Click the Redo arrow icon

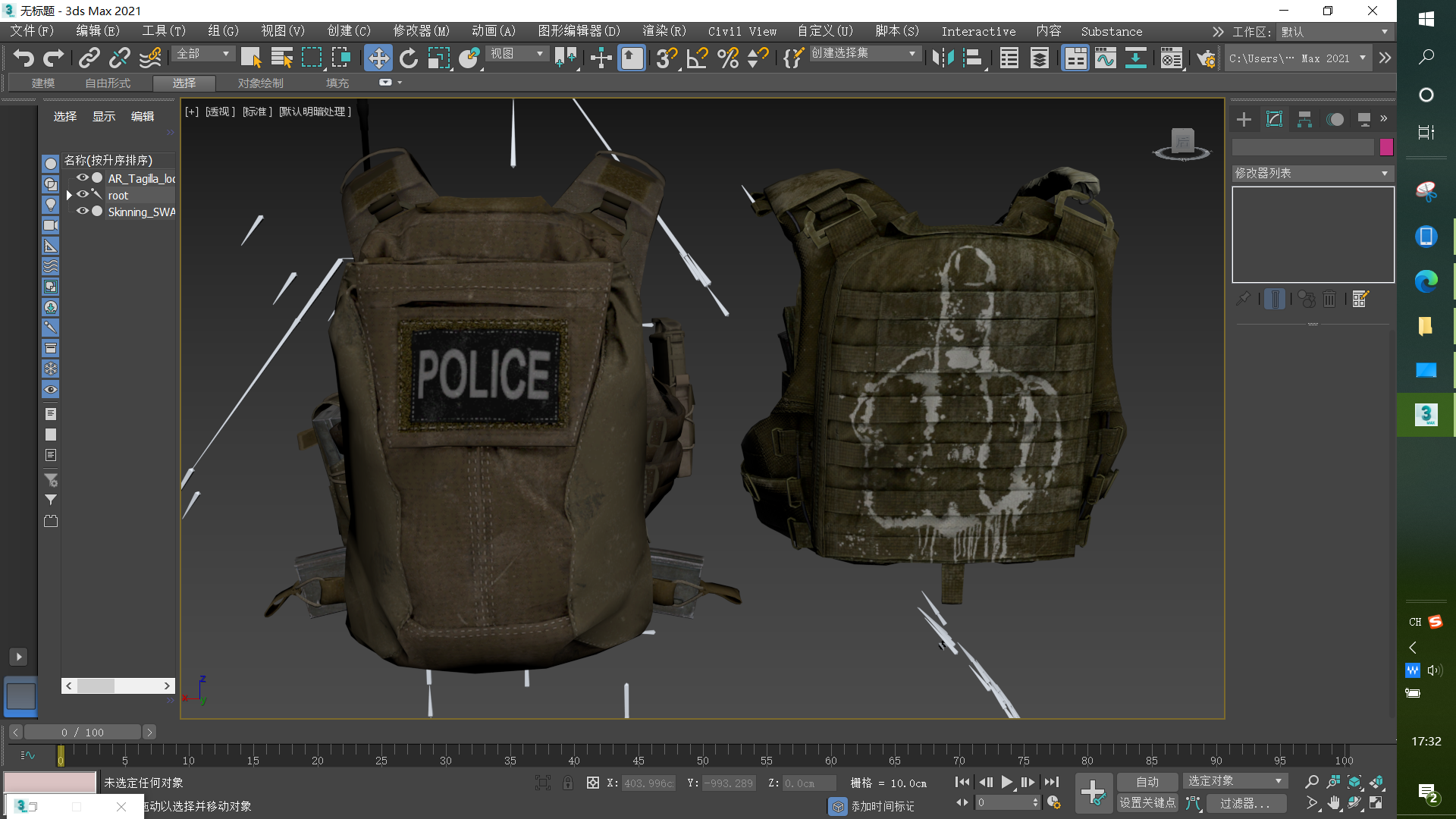(54, 58)
